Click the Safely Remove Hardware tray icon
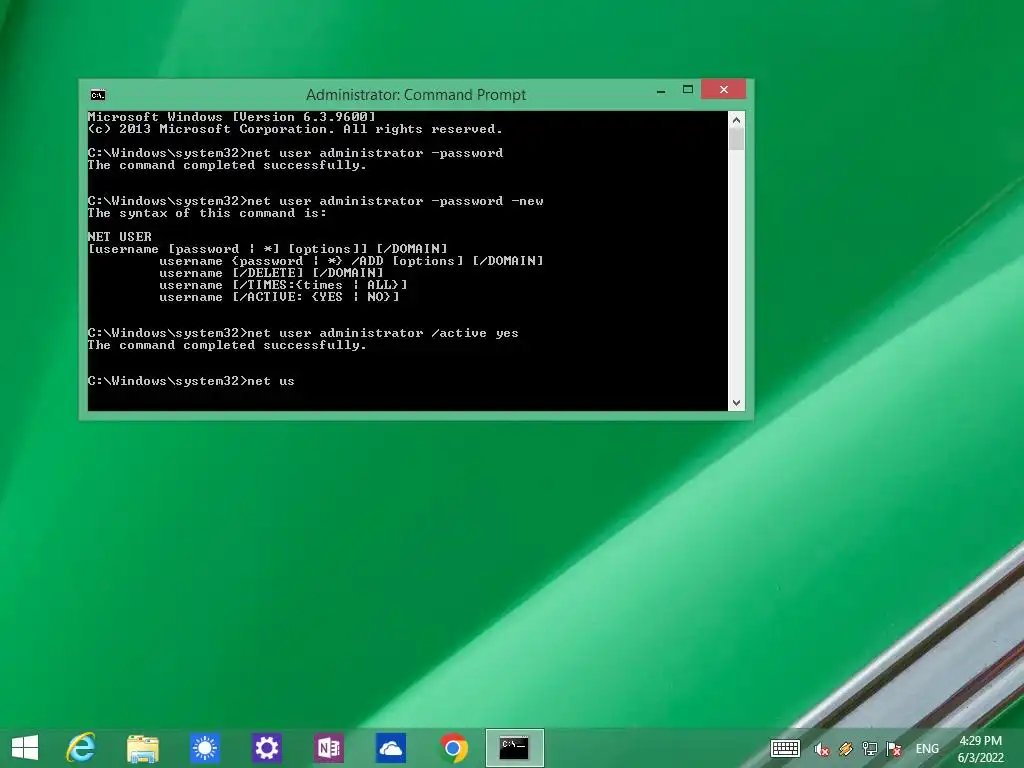 (x=846, y=749)
